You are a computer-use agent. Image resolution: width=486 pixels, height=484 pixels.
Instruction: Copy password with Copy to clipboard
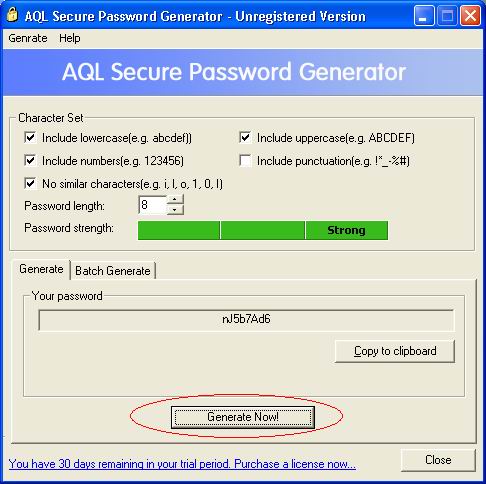click(x=395, y=351)
